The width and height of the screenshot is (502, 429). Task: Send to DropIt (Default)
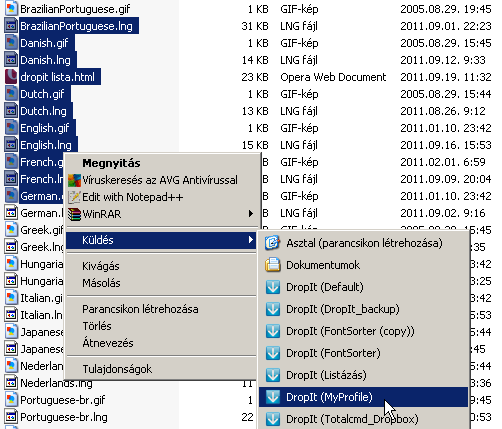pyautogui.click(x=364, y=287)
